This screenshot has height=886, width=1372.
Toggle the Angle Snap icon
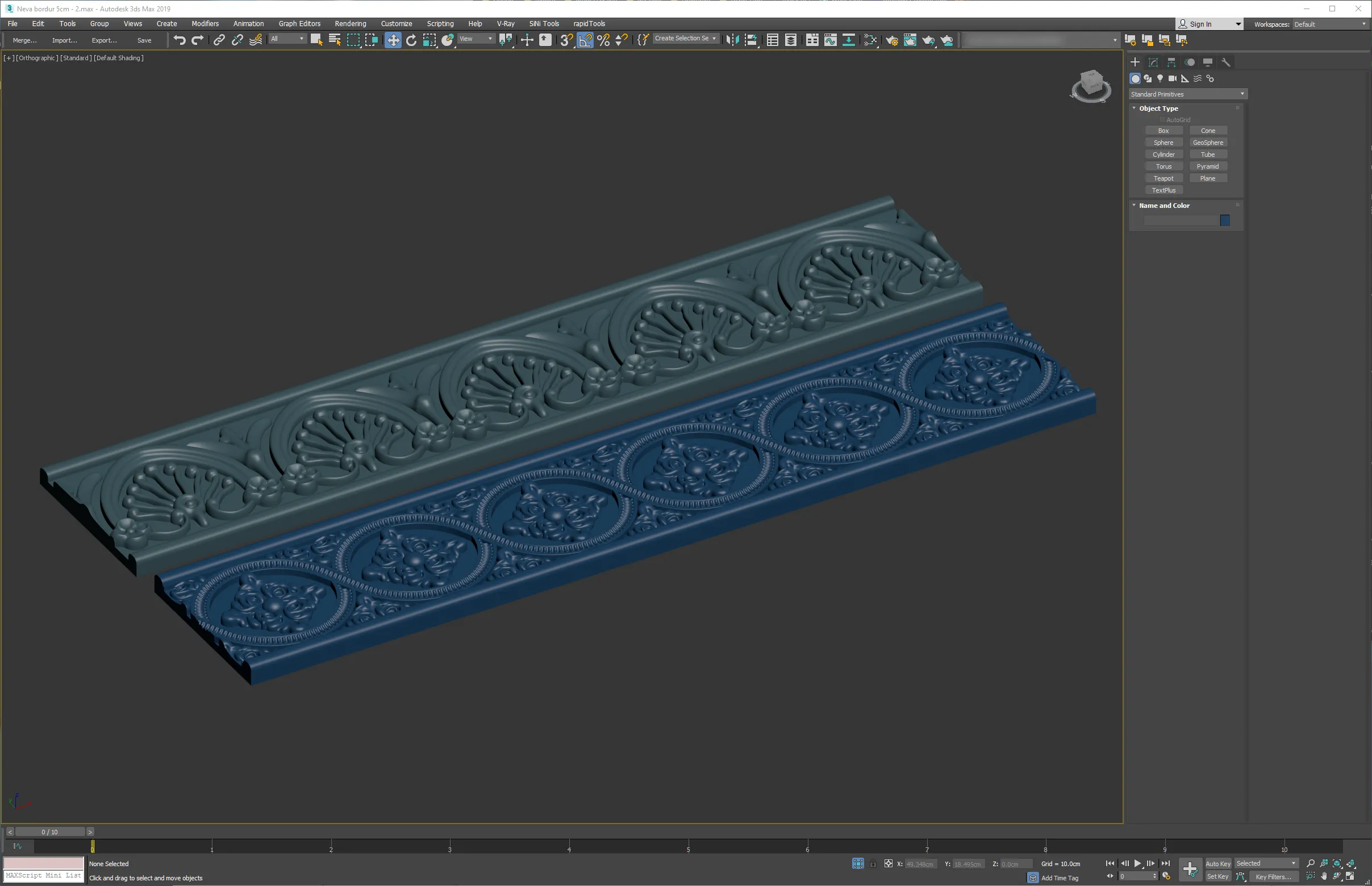pyautogui.click(x=585, y=40)
